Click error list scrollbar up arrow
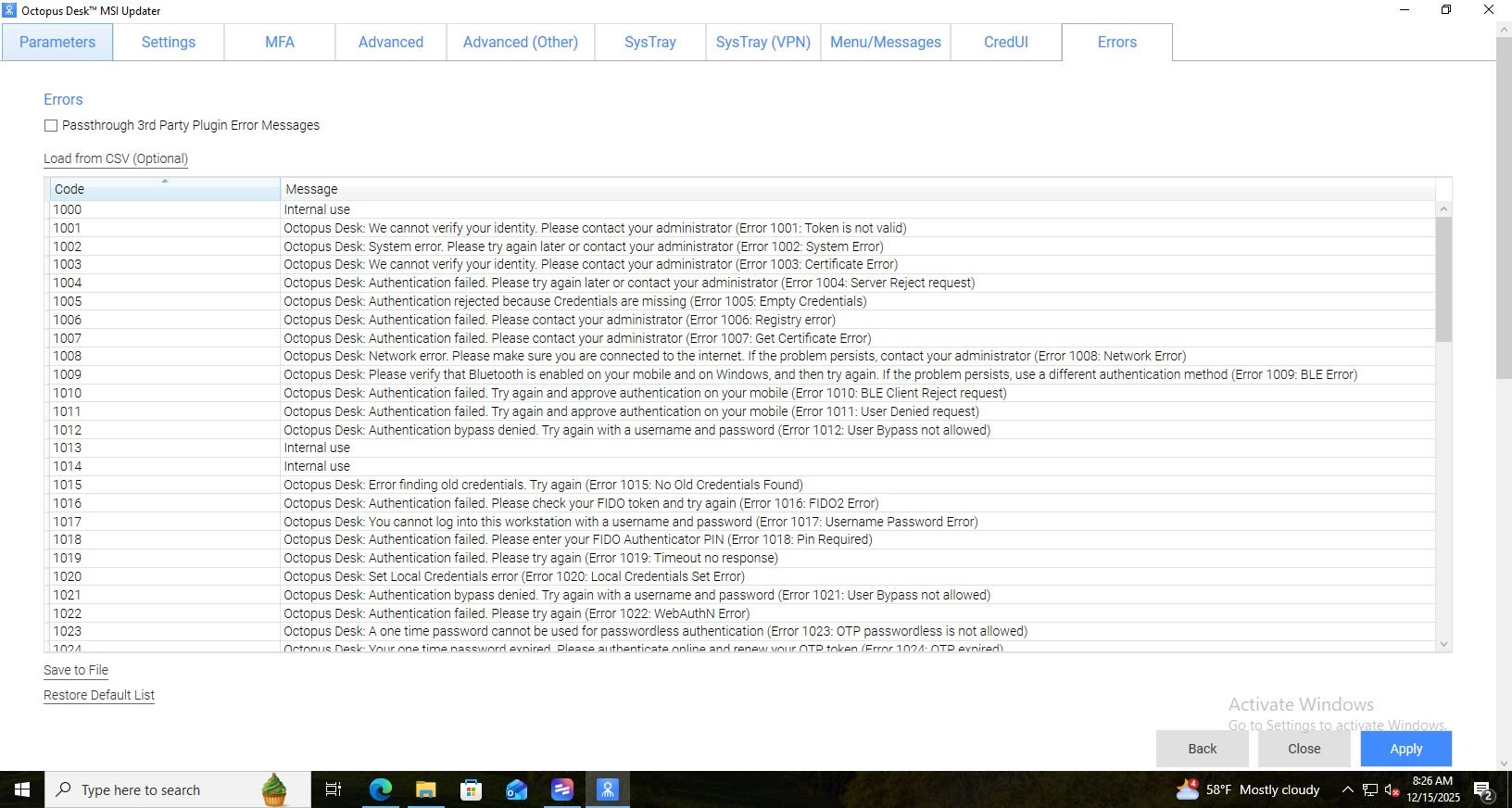Screen dimensions: 1512x808 click(x=1443, y=209)
